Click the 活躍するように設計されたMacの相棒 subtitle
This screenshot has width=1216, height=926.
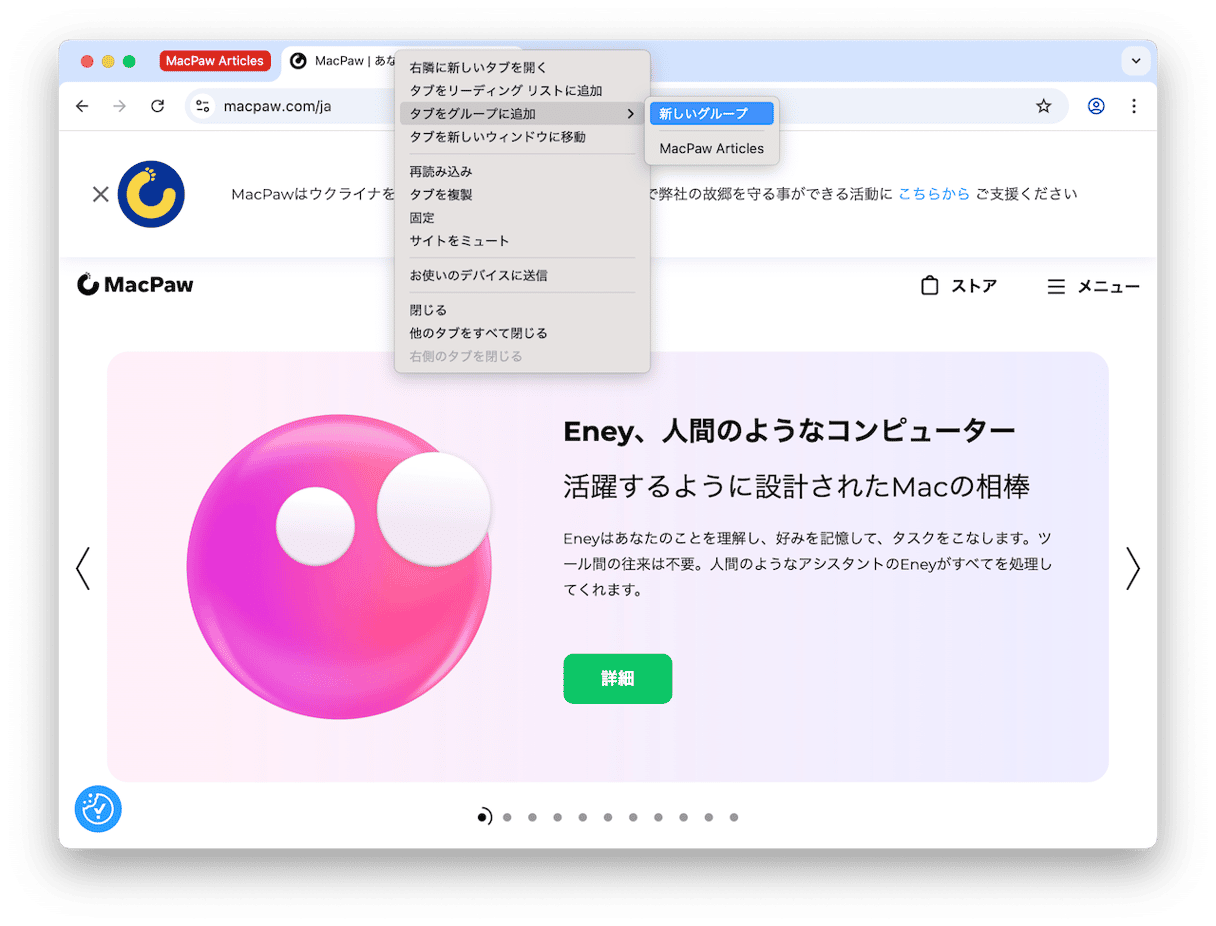coord(796,487)
